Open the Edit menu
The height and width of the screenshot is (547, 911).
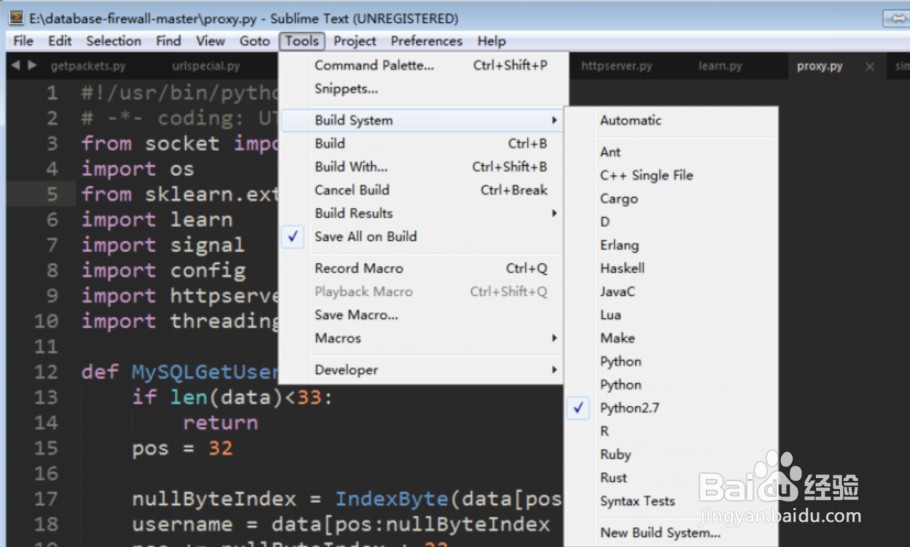click(x=59, y=41)
